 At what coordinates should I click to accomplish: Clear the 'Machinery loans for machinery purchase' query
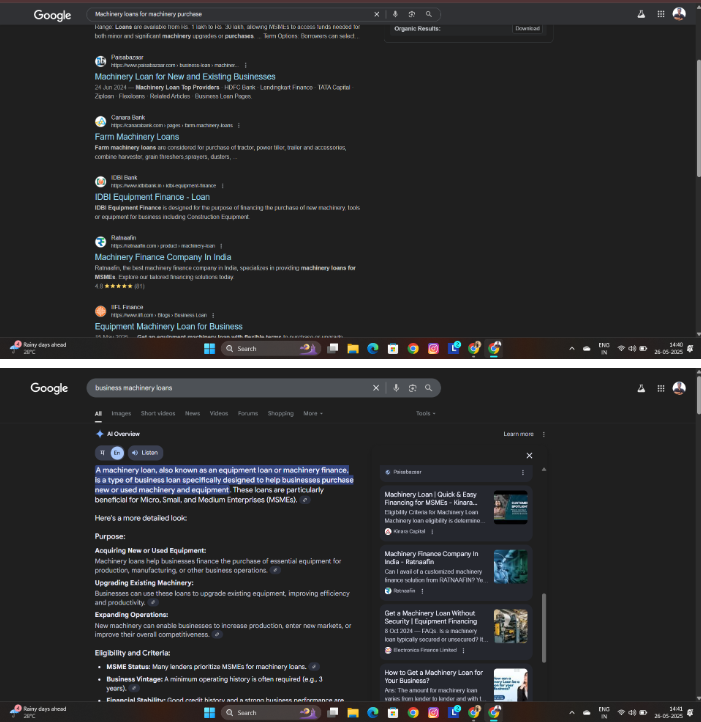click(x=376, y=14)
